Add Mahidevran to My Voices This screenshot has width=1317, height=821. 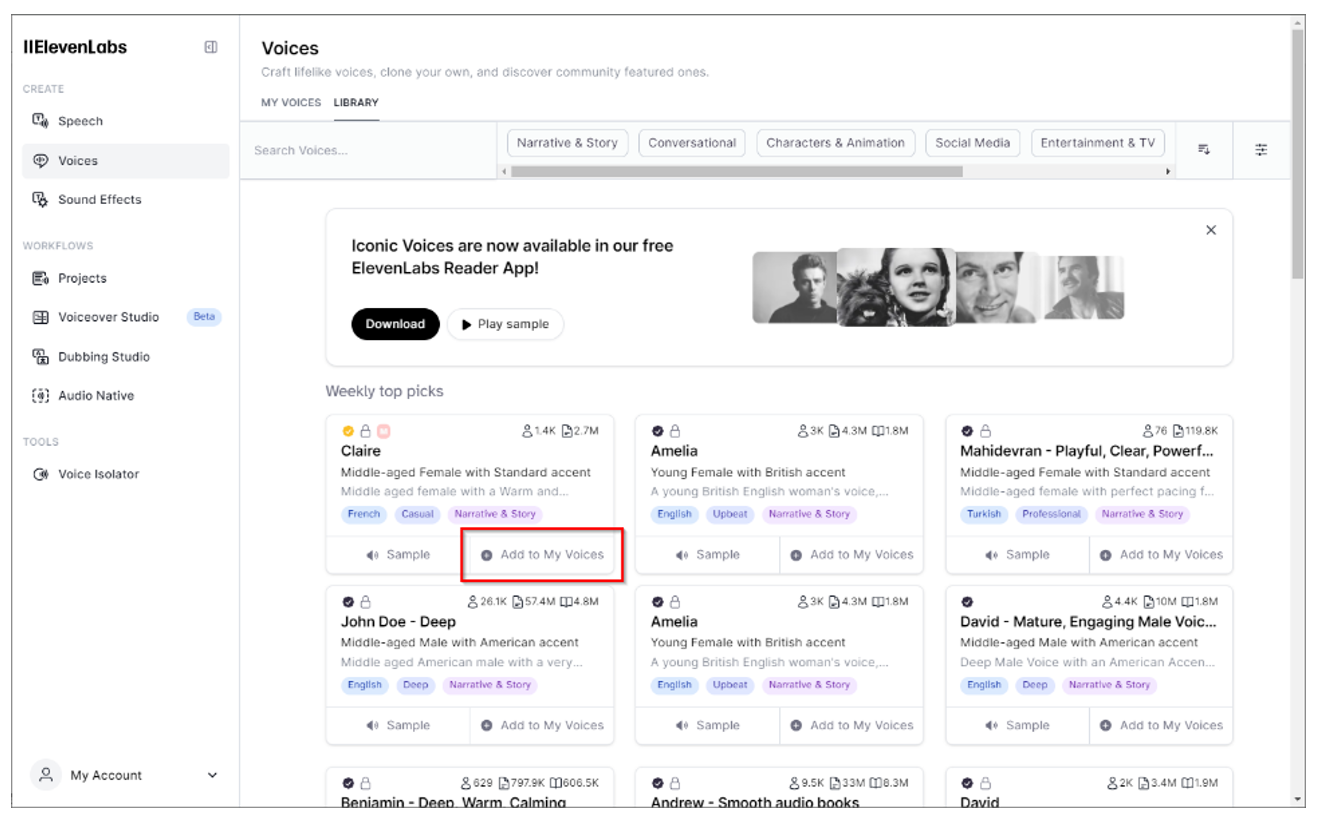coord(1161,555)
